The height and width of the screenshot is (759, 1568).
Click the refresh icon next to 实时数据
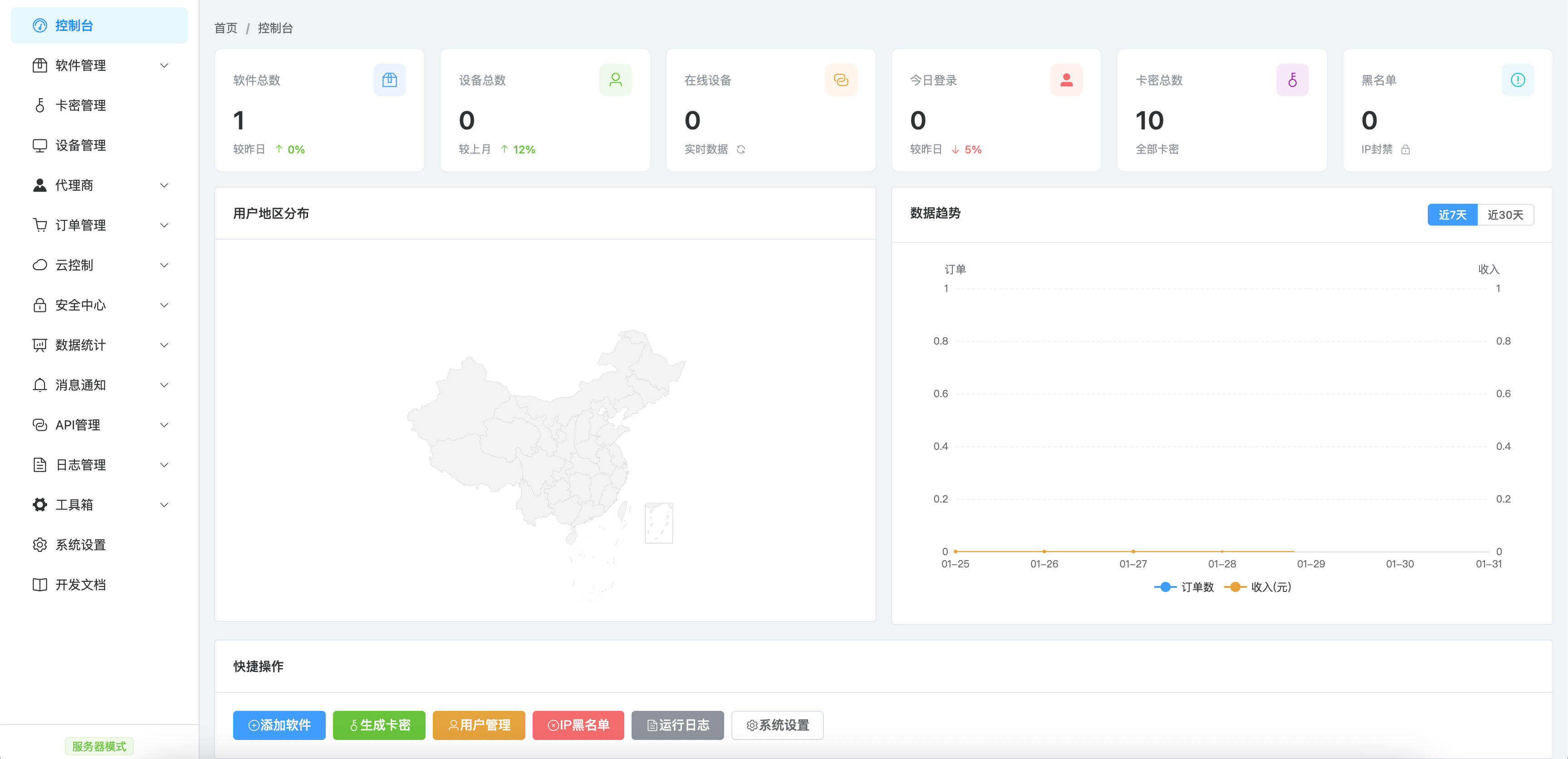741,149
